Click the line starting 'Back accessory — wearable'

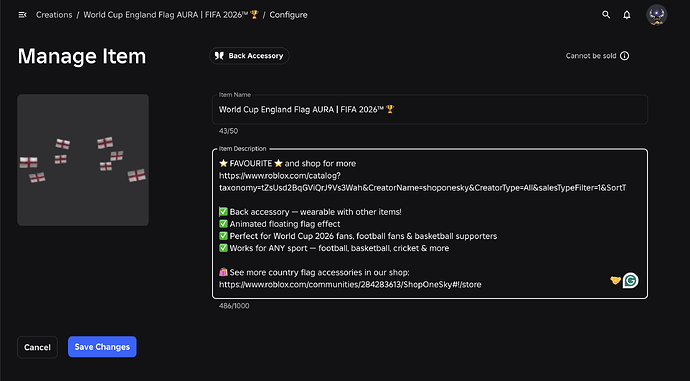click(x=310, y=212)
